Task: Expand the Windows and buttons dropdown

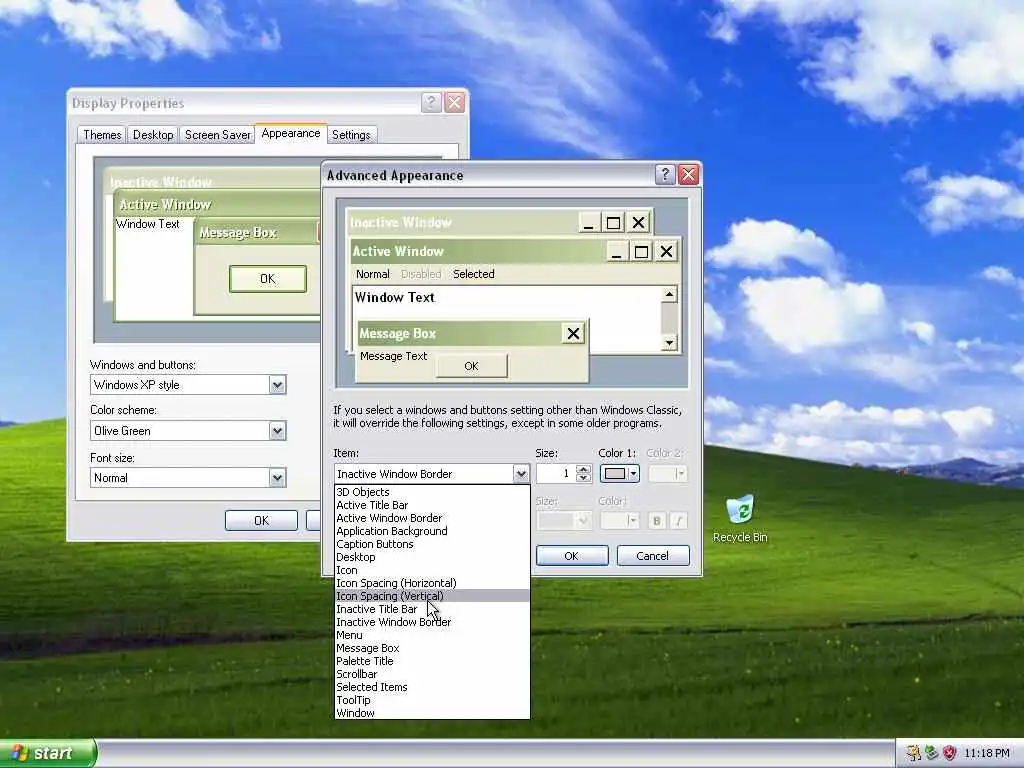Action: pyautogui.click(x=278, y=385)
